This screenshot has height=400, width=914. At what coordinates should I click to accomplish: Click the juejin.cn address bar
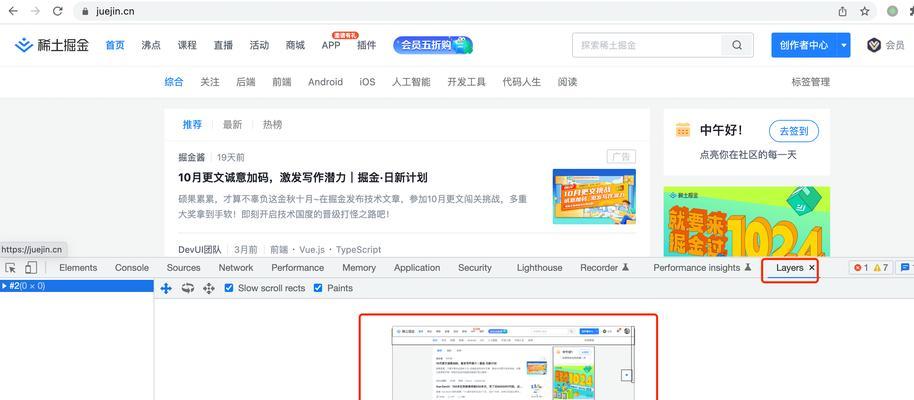point(455,11)
